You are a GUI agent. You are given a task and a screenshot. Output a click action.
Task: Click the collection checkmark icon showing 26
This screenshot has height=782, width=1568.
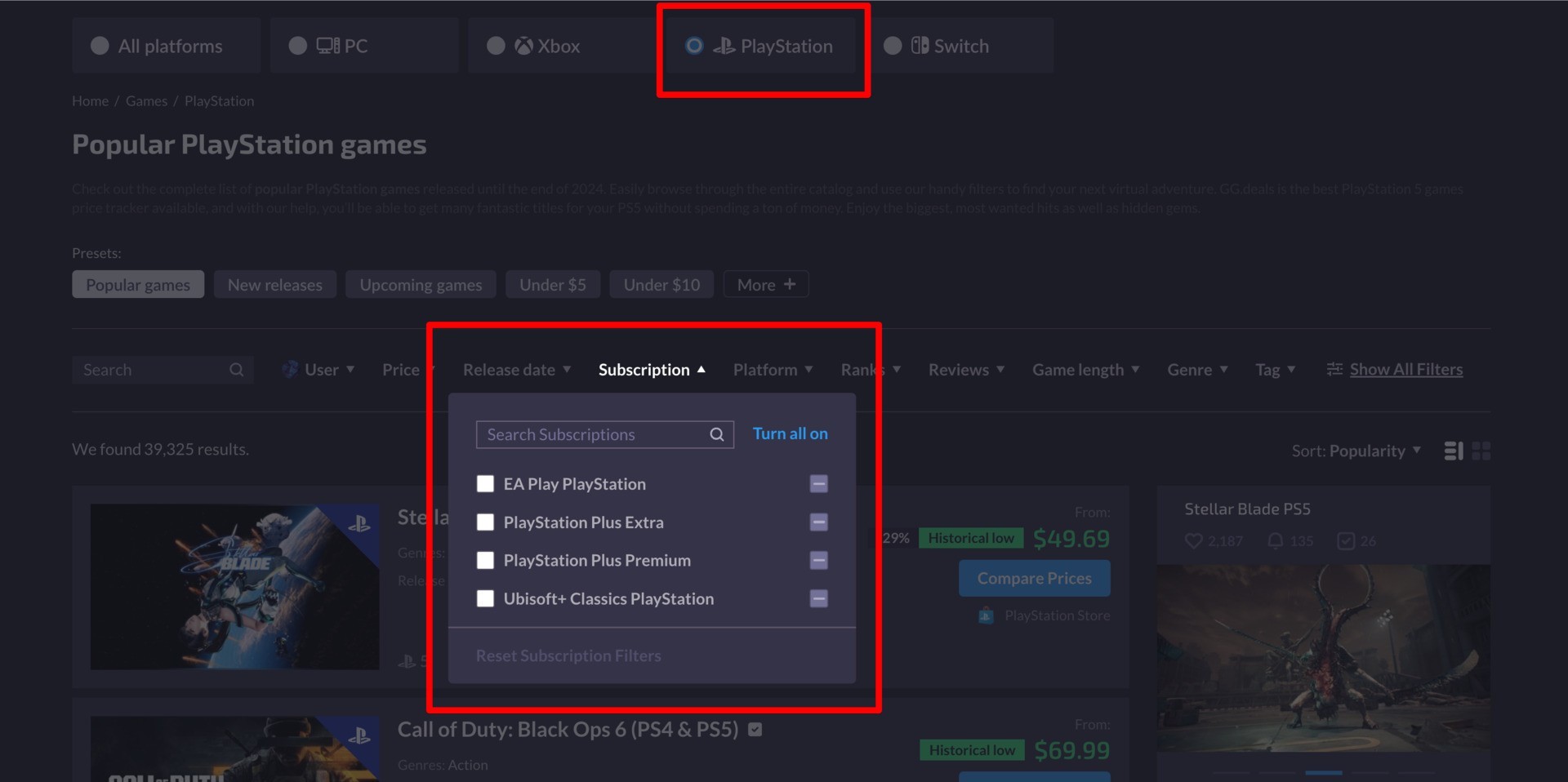click(x=1346, y=540)
